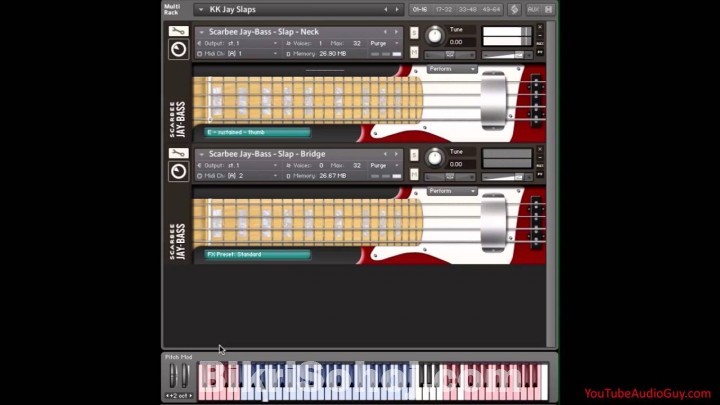Click the PV icon on Slap - Bridge
Viewport: 720px width, 405px height.
540,175
